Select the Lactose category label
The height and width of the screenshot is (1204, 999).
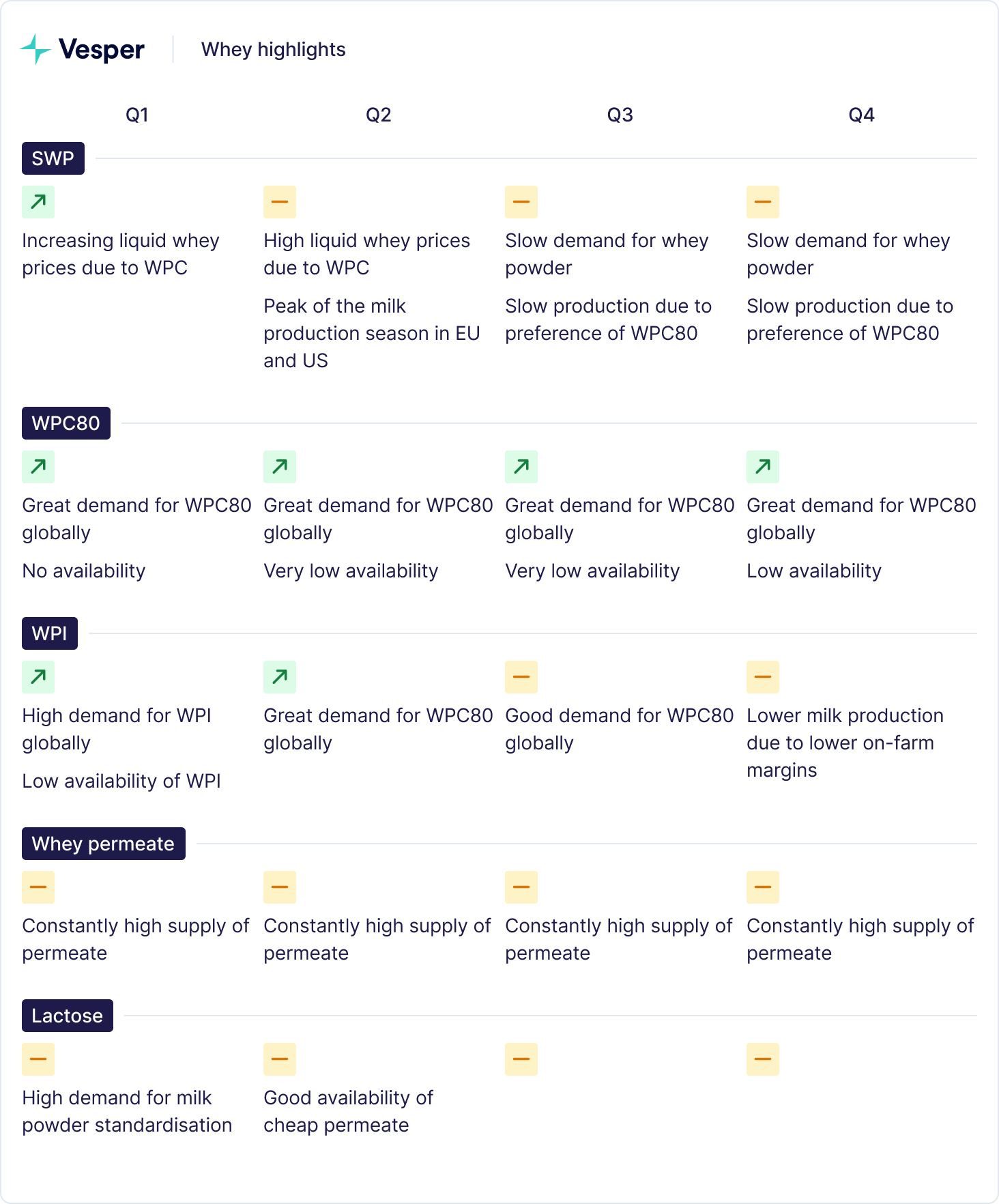click(68, 1016)
